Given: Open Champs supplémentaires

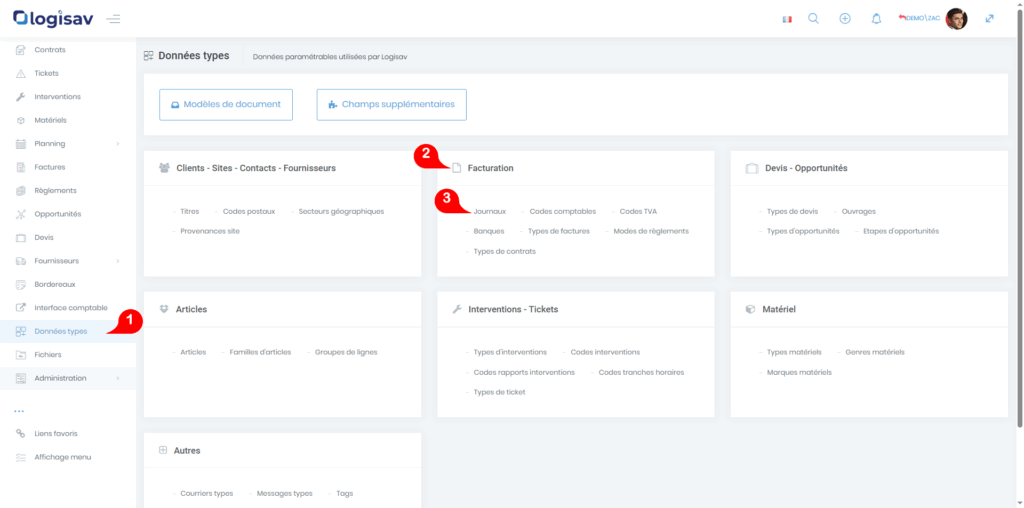Looking at the screenshot, I should 391,104.
